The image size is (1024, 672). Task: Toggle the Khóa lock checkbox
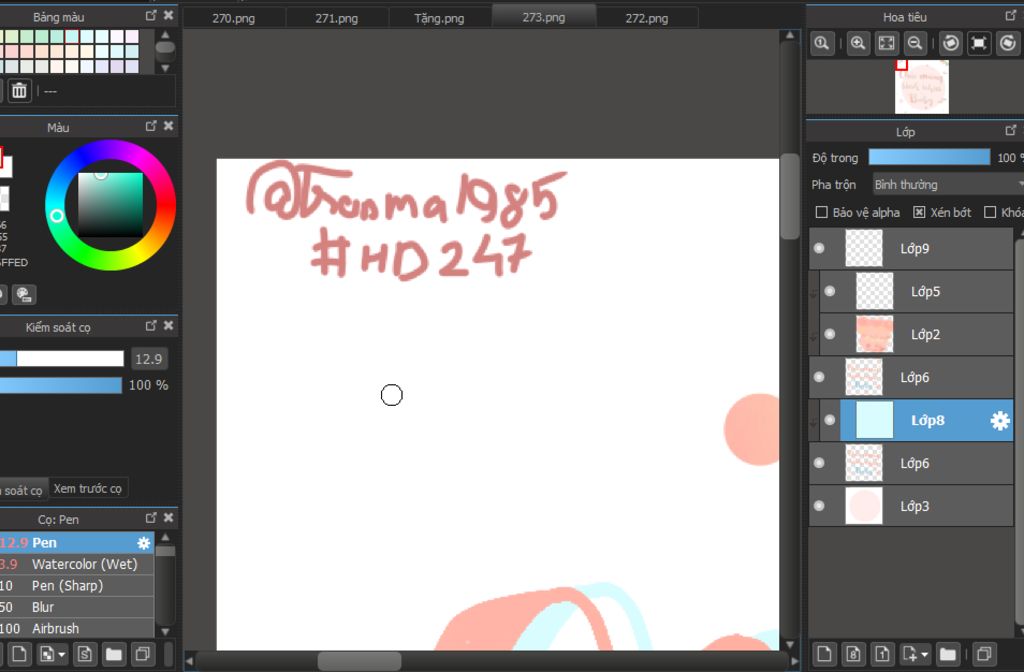(990, 212)
